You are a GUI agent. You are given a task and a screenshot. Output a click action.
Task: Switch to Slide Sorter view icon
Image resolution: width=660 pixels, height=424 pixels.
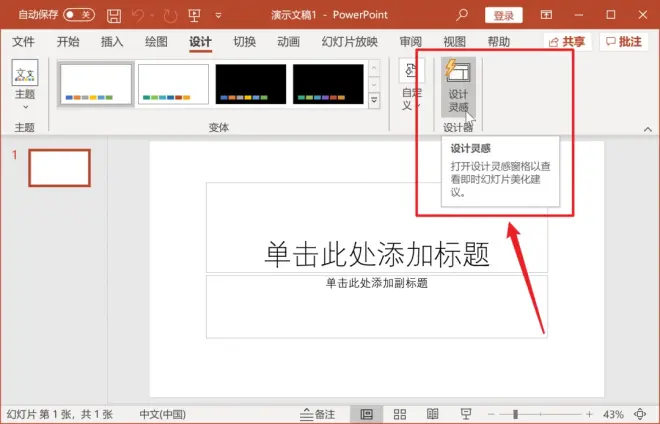(400, 414)
